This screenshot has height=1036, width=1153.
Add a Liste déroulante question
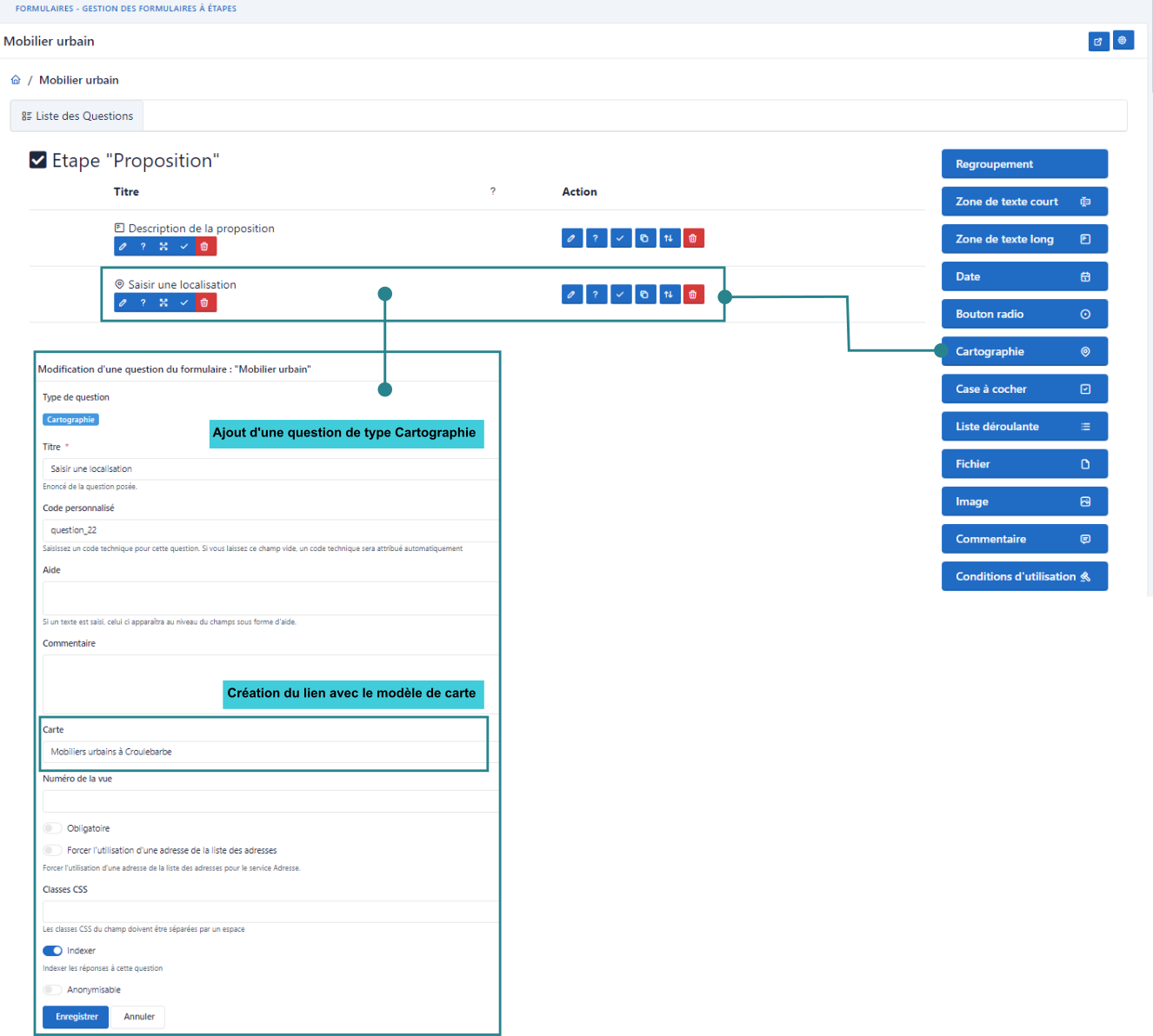[1023, 427]
